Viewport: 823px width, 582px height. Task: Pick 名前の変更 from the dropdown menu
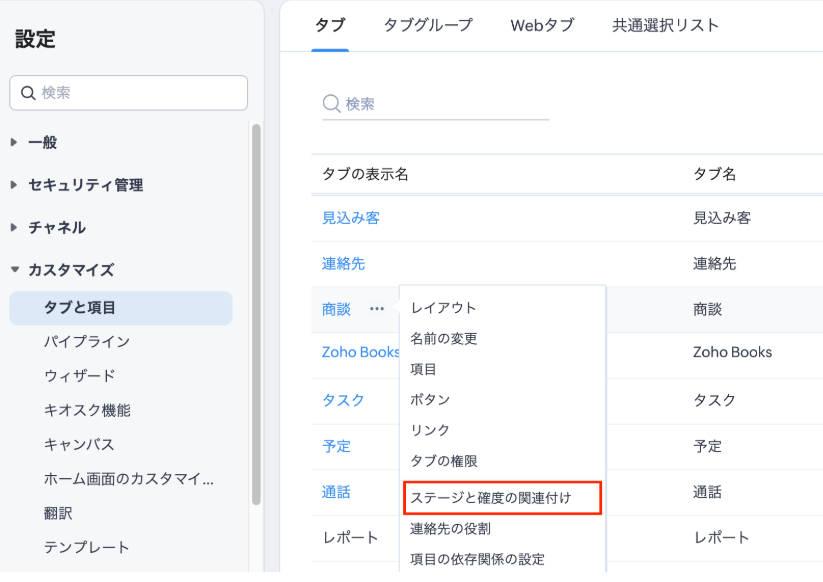point(444,339)
